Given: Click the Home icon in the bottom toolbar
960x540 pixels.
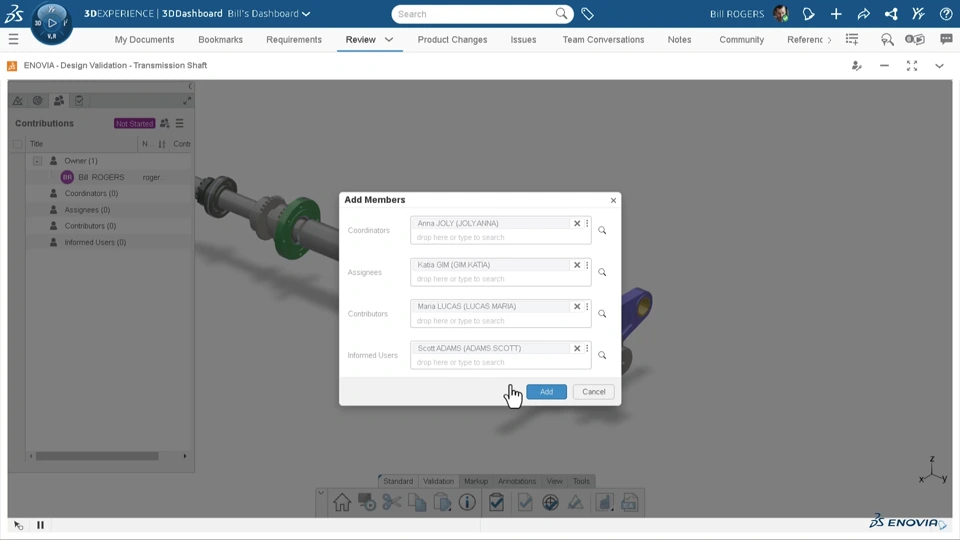Looking at the screenshot, I should (342, 503).
